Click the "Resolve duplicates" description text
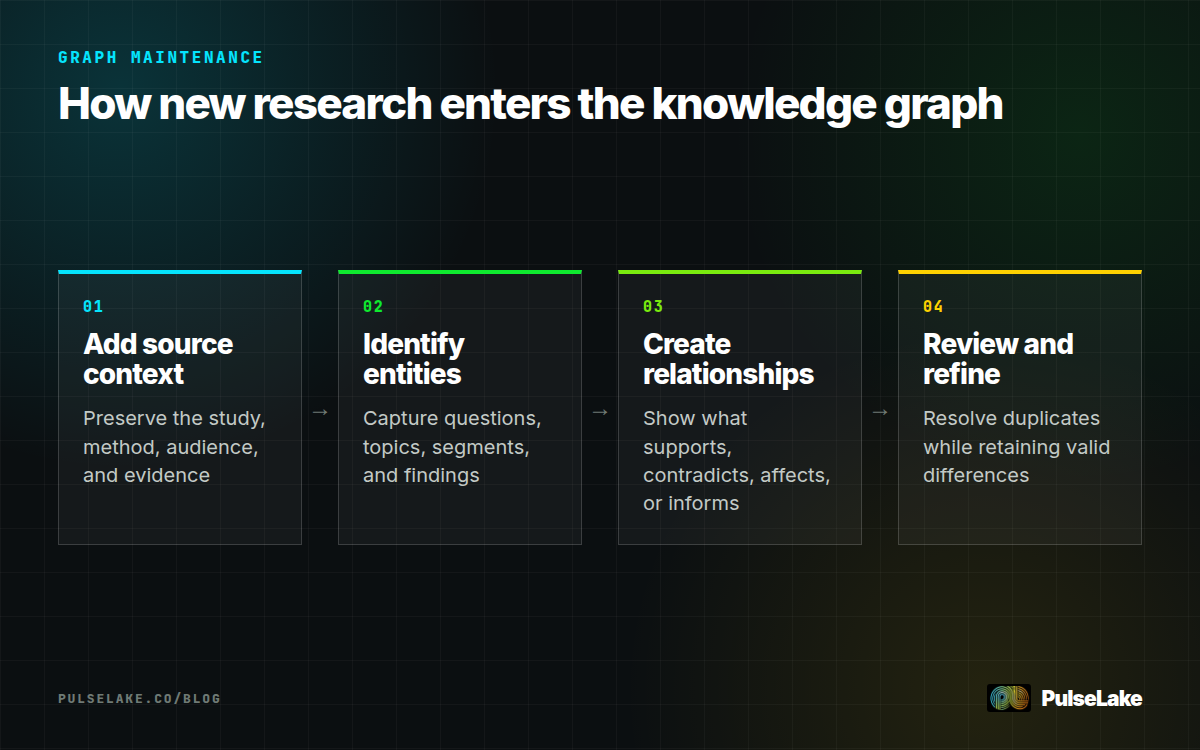The height and width of the screenshot is (750, 1200). [1017, 447]
